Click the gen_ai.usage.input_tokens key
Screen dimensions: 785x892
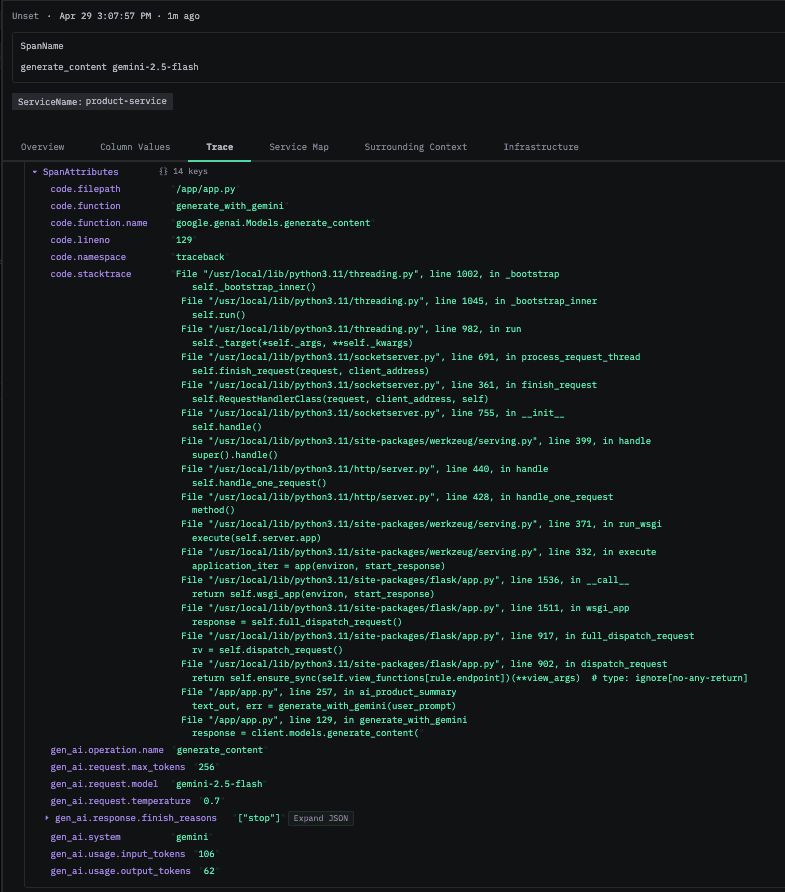tap(118, 854)
